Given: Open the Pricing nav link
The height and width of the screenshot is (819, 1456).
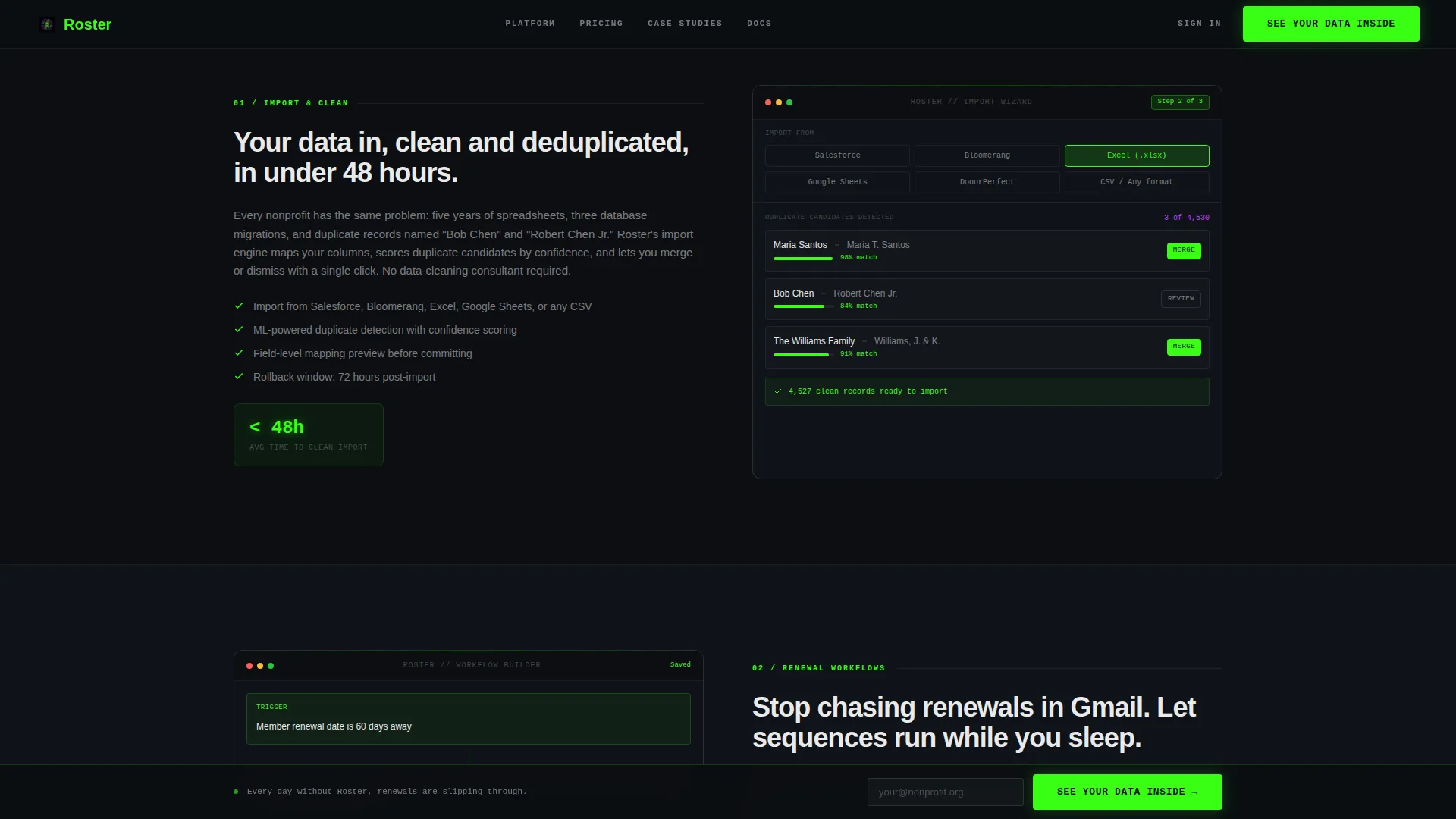Looking at the screenshot, I should (601, 24).
